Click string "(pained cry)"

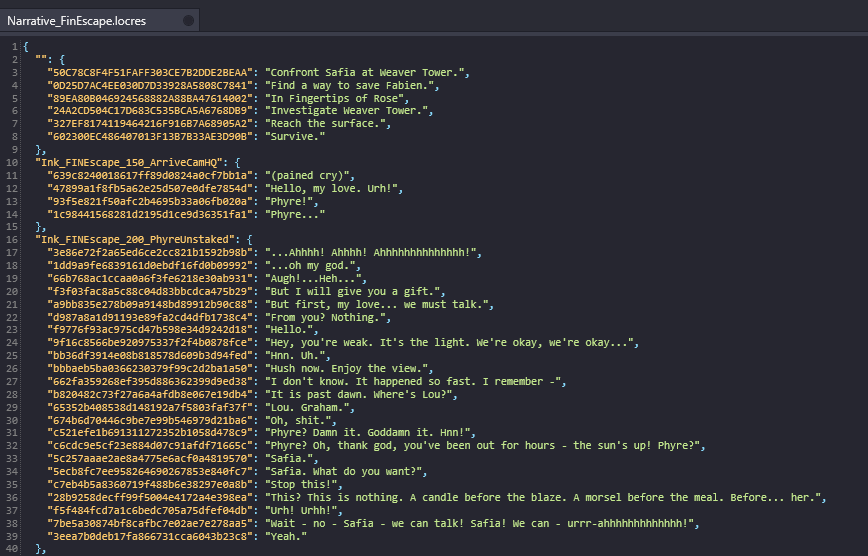pyautogui.click(x=307, y=175)
